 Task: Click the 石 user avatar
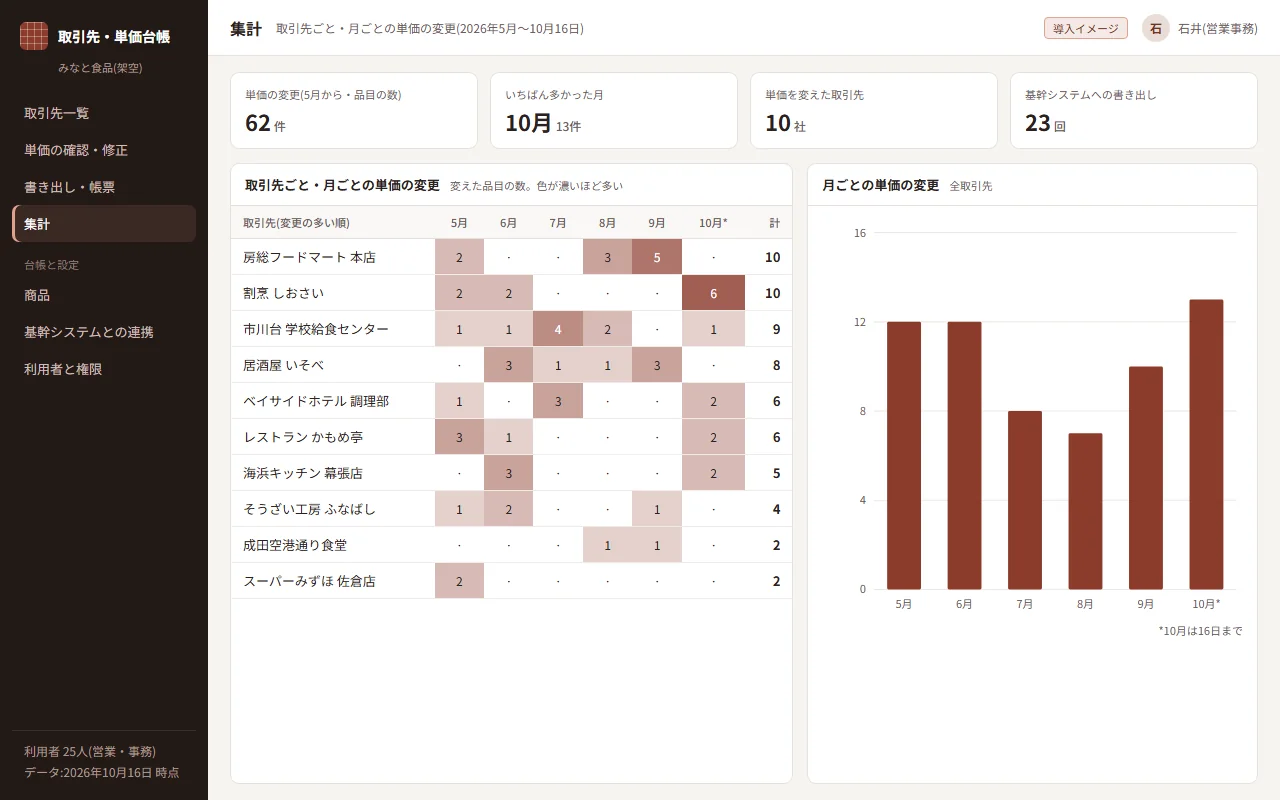(1156, 28)
